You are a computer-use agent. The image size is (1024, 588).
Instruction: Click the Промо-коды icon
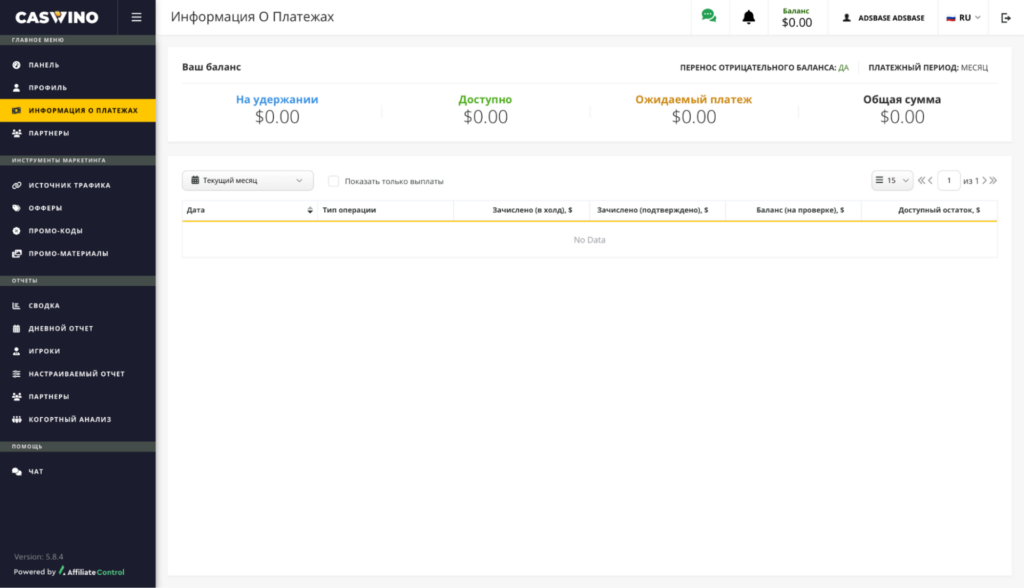click(16, 231)
